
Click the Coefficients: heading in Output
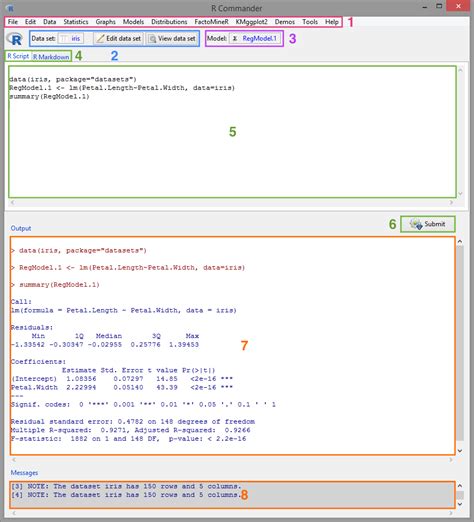(38, 362)
